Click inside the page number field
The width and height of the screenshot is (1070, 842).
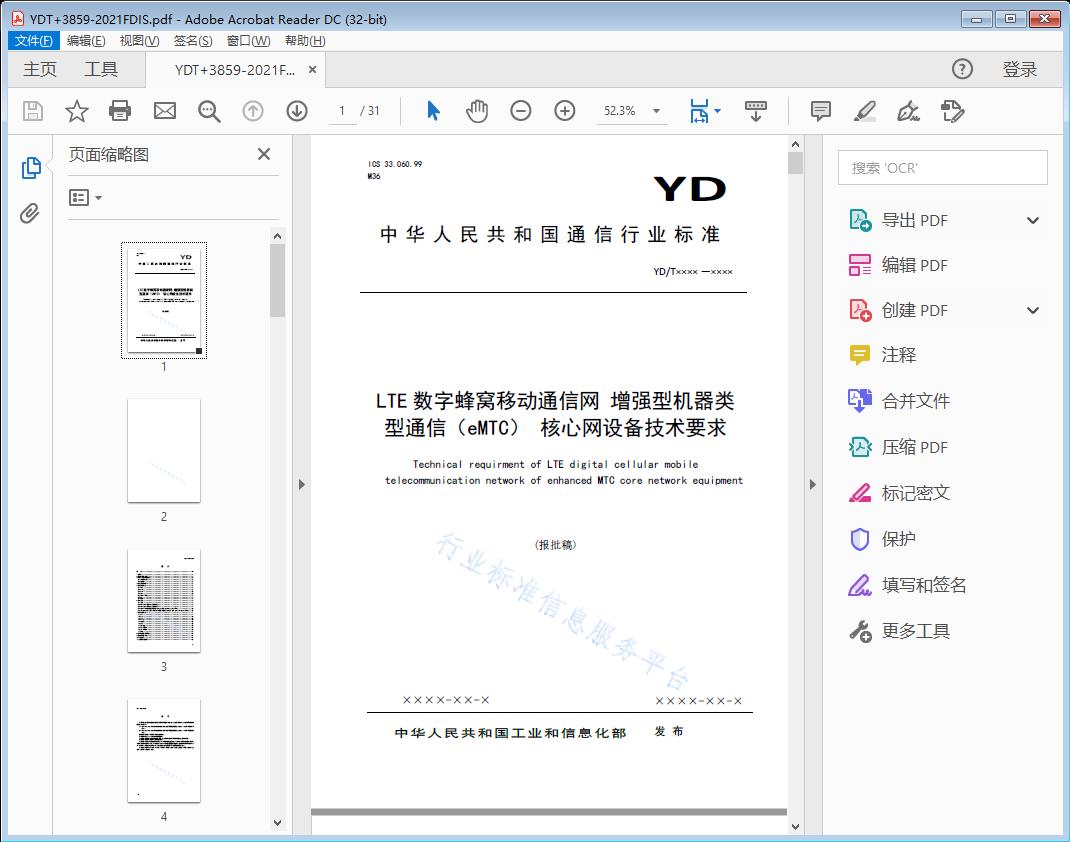[x=344, y=111]
